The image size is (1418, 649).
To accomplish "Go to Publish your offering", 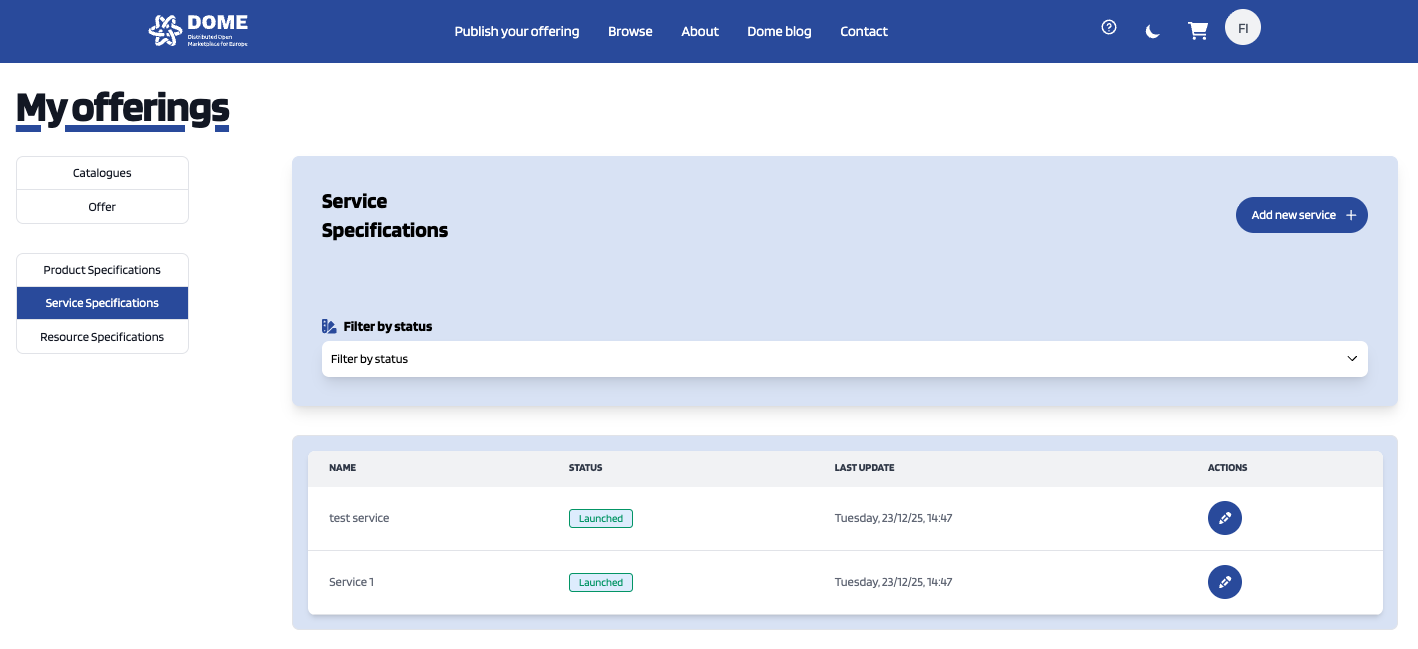I will (x=516, y=31).
